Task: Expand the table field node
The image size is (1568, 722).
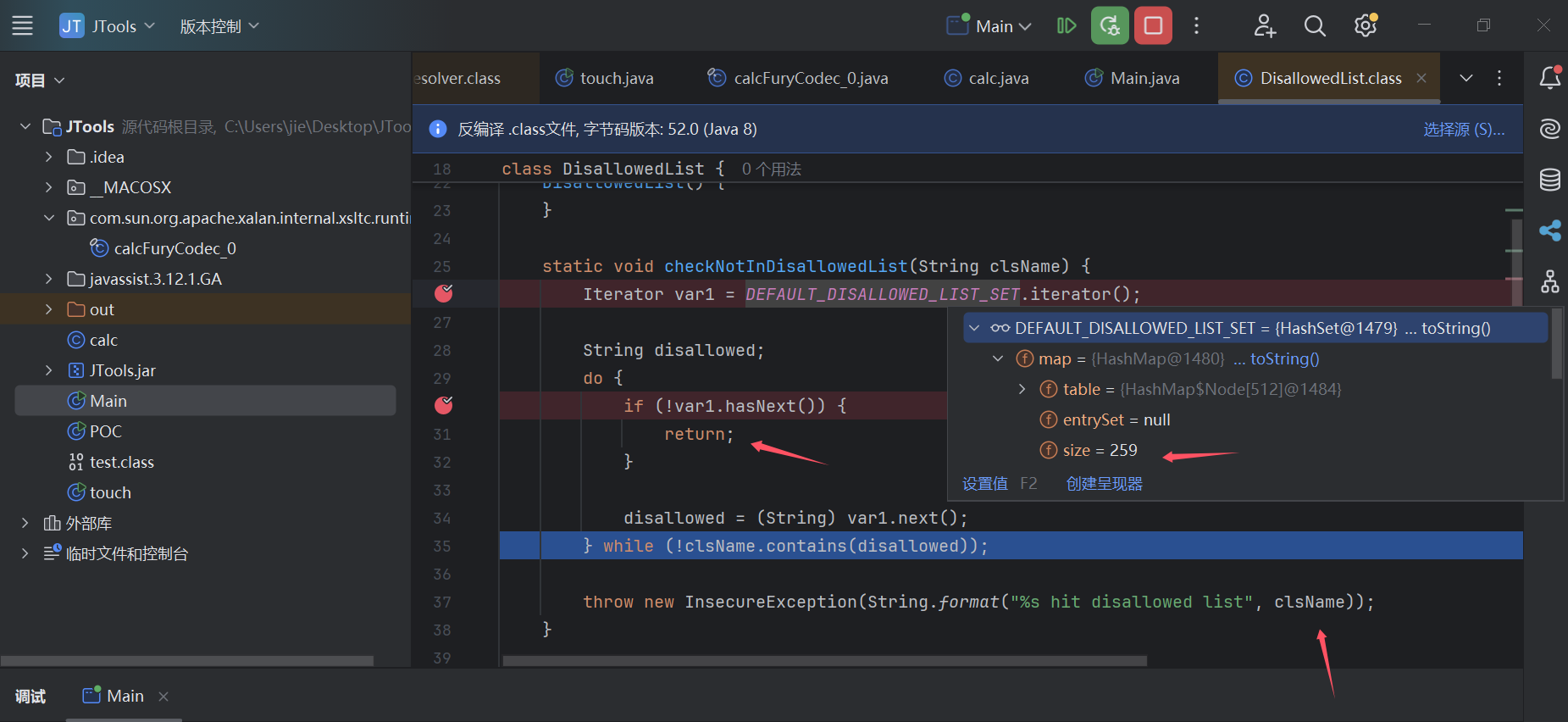Action: tap(1022, 389)
